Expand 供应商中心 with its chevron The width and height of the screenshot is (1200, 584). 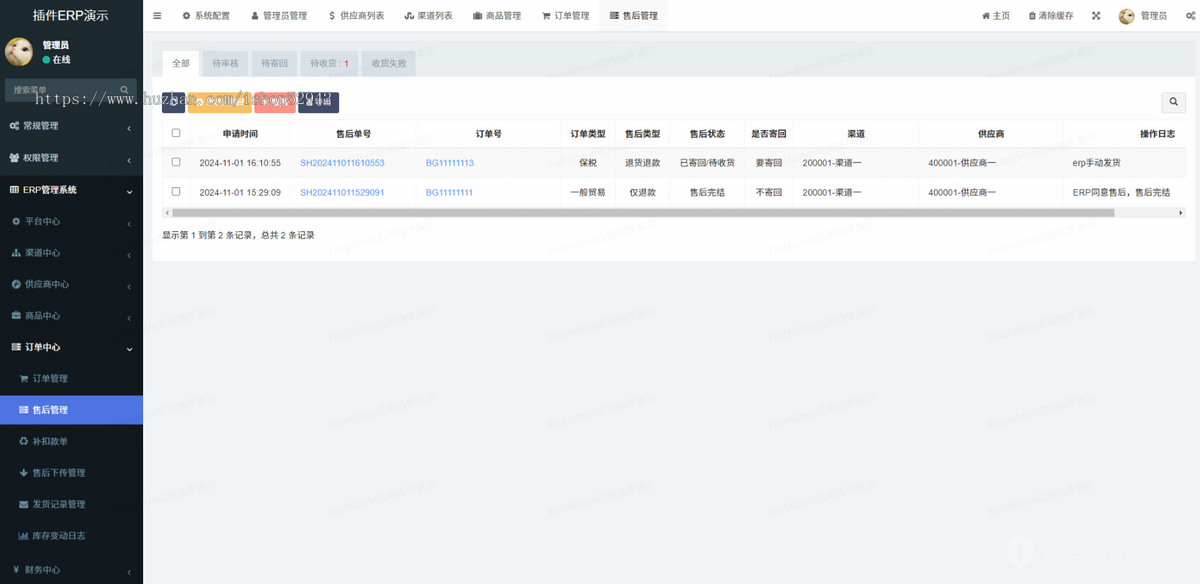point(129,285)
